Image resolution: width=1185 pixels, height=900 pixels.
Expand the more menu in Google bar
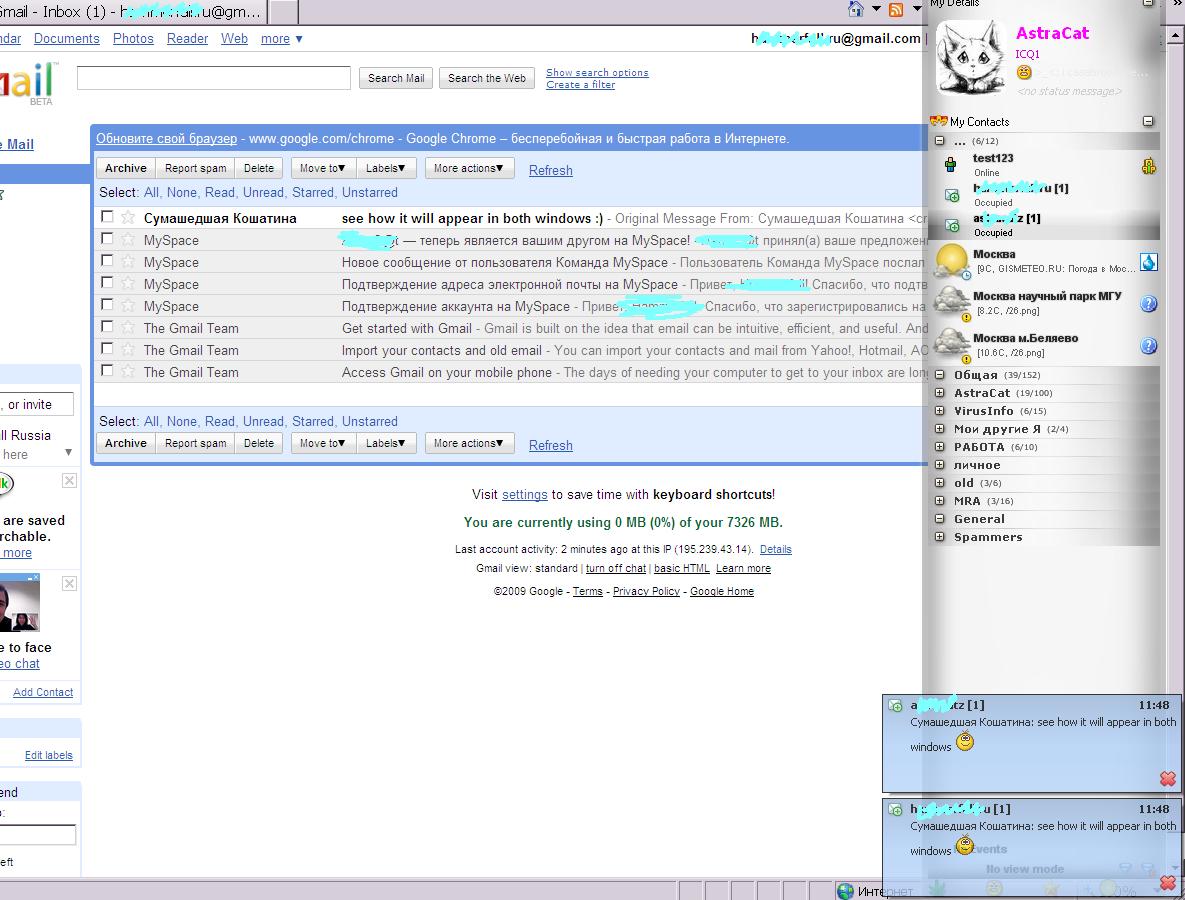coord(282,39)
